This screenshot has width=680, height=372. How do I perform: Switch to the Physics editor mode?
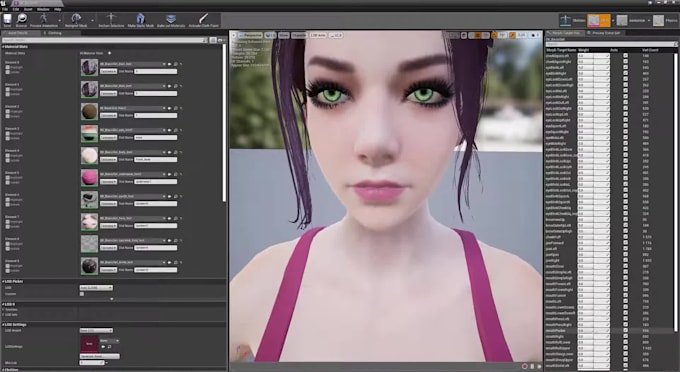(666, 20)
